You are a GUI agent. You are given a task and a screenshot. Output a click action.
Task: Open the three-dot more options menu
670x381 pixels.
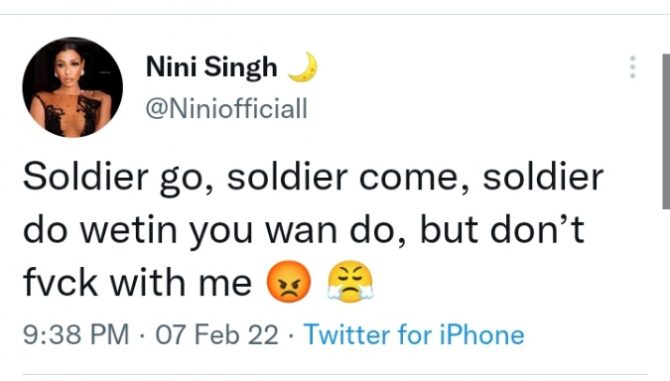(x=633, y=67)
